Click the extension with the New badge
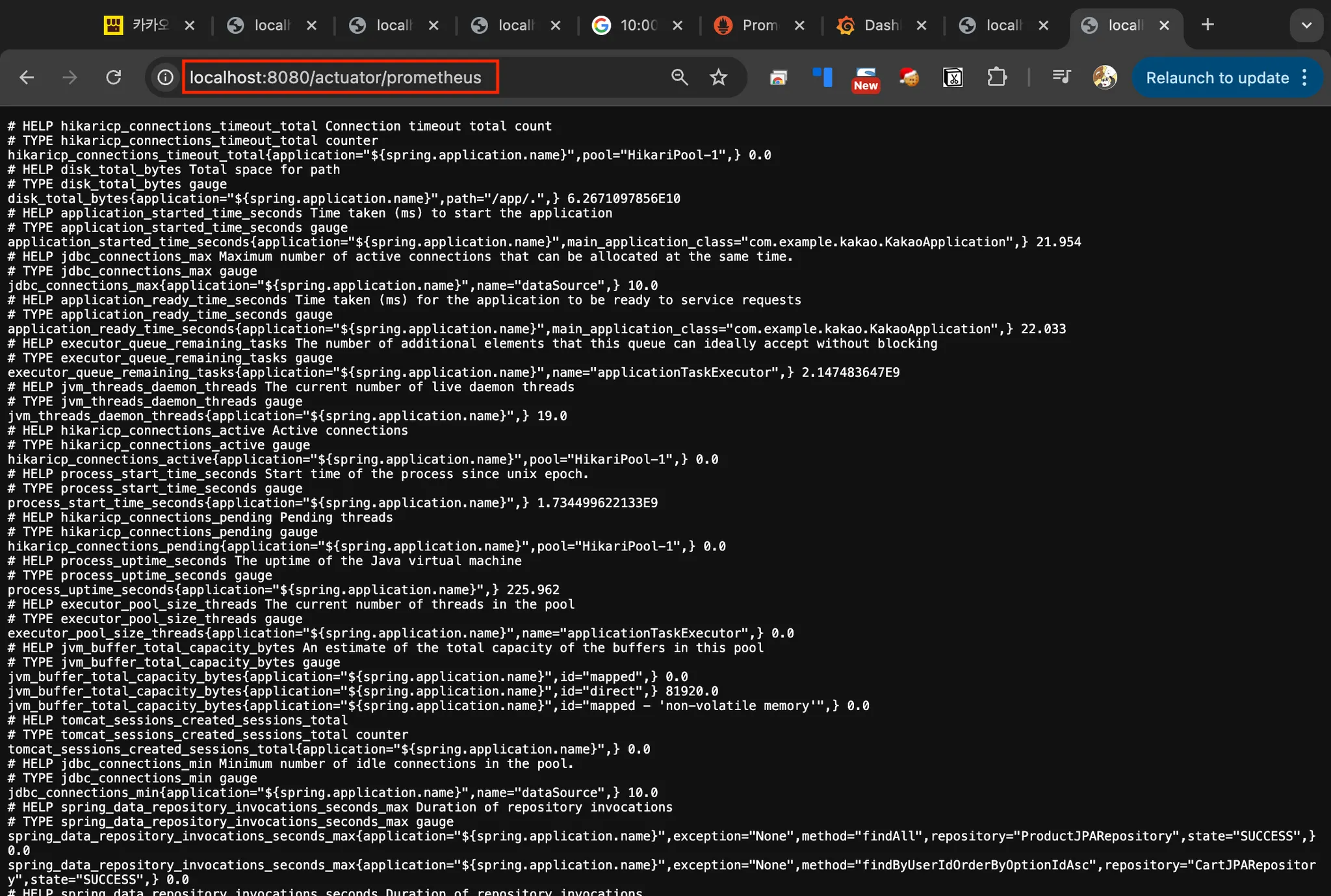This screenshot has height=896, width=1331. click(x=866, y=77)
